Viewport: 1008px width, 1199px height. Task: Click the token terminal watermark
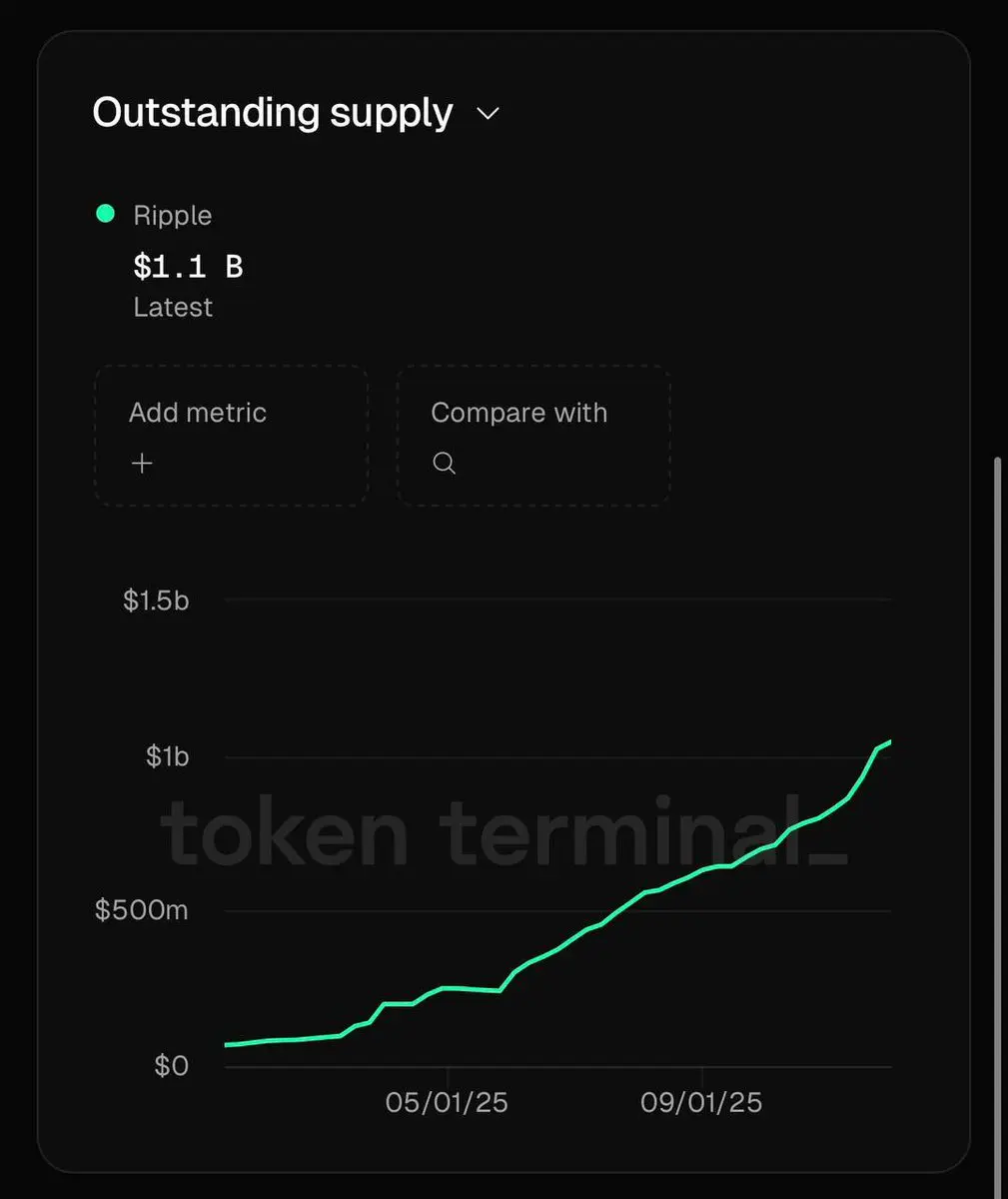[x=504, y=833]
